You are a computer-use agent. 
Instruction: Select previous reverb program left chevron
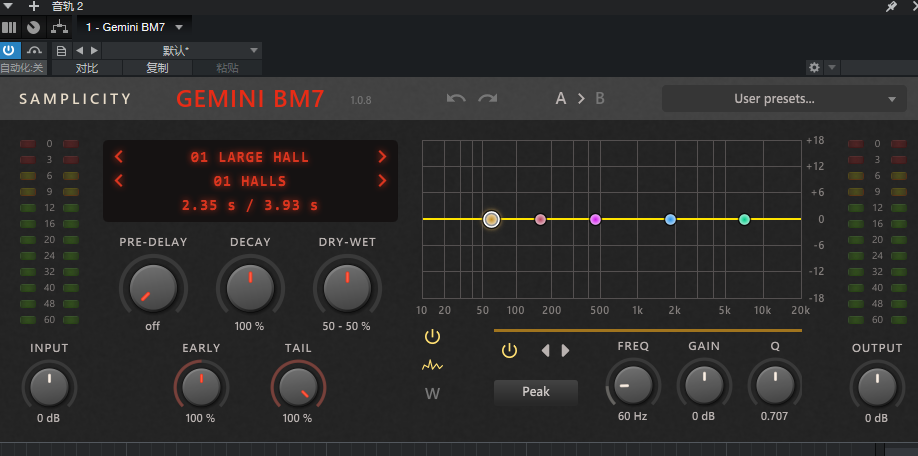119,156
